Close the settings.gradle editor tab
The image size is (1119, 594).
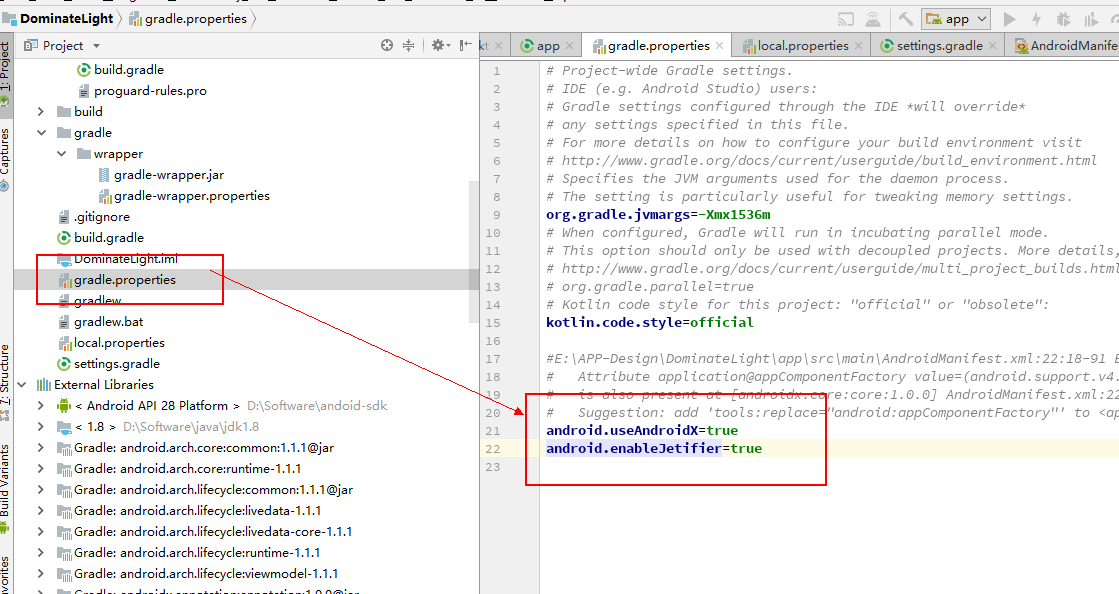pyautogui.click(x=993, y=46)
